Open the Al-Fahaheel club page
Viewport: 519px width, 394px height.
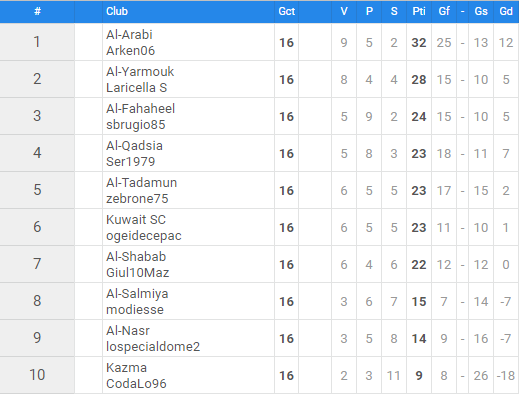140,109
